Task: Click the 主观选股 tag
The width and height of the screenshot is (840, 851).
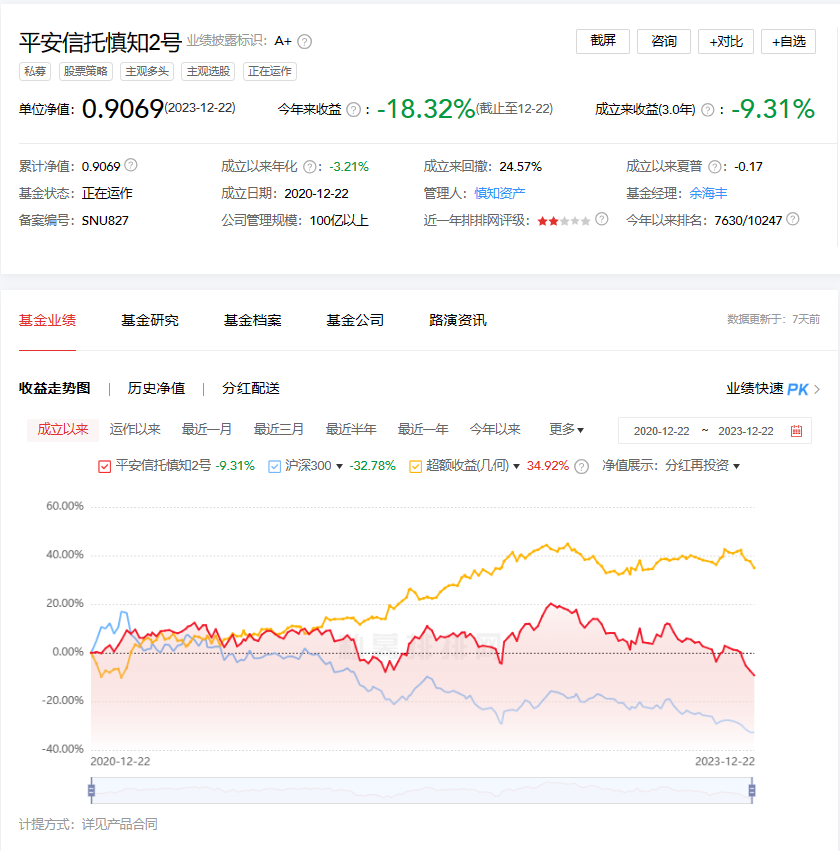Action: [208, 71]
